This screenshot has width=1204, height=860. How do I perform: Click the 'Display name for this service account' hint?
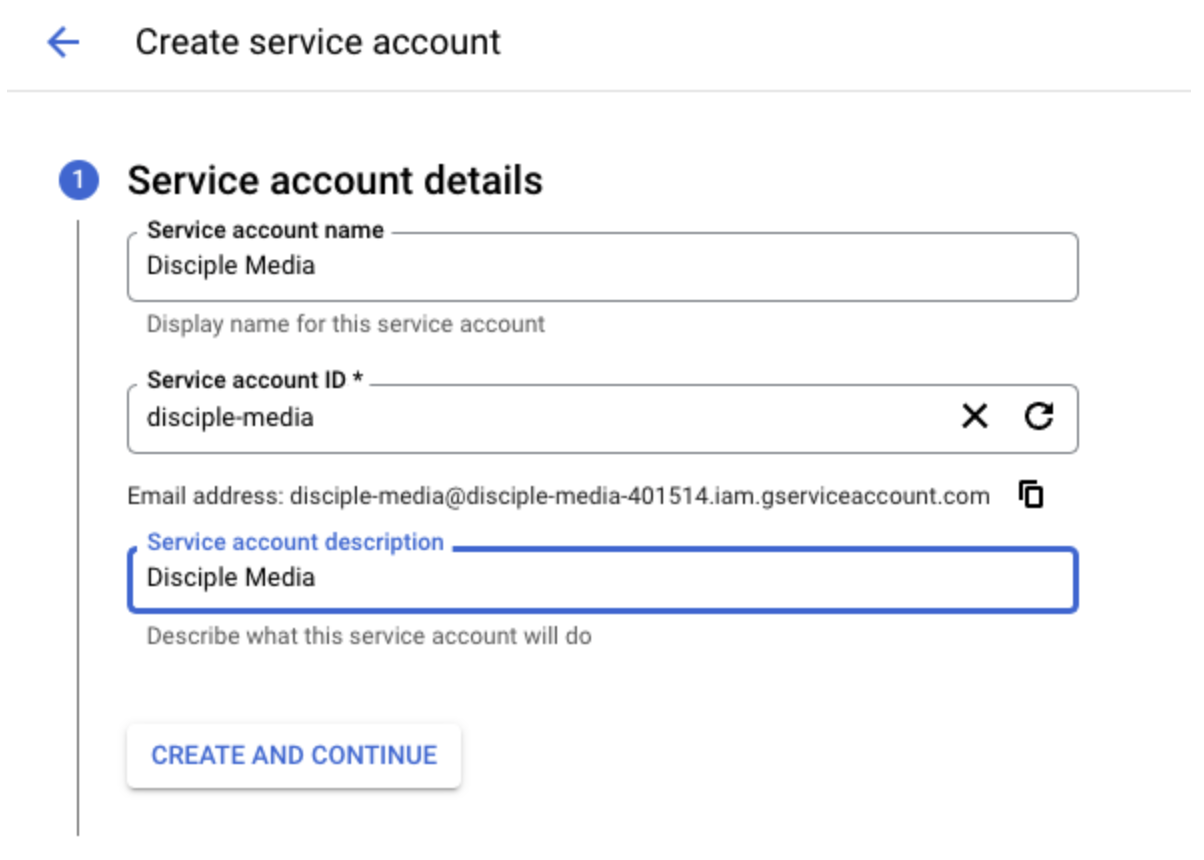click(345, 324)
